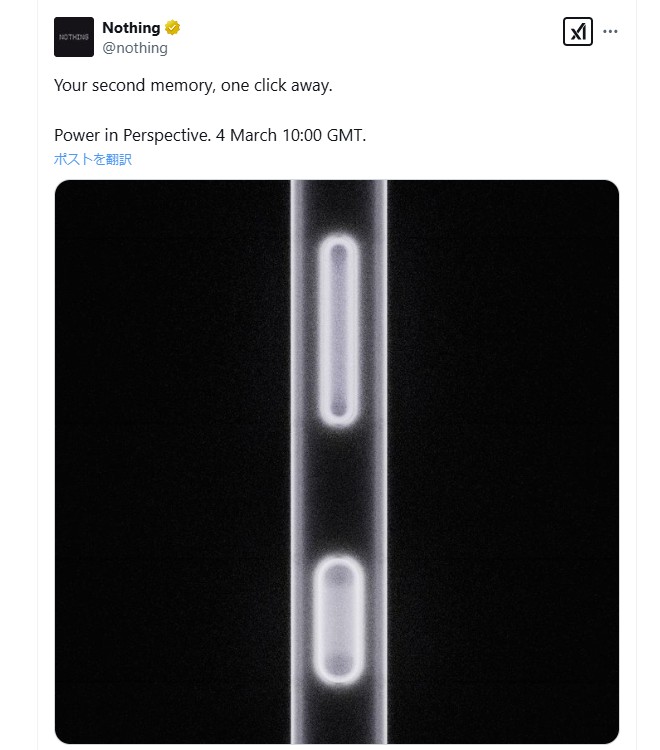Click the gold verified badge
660x750 pixels.
point(172,28)
